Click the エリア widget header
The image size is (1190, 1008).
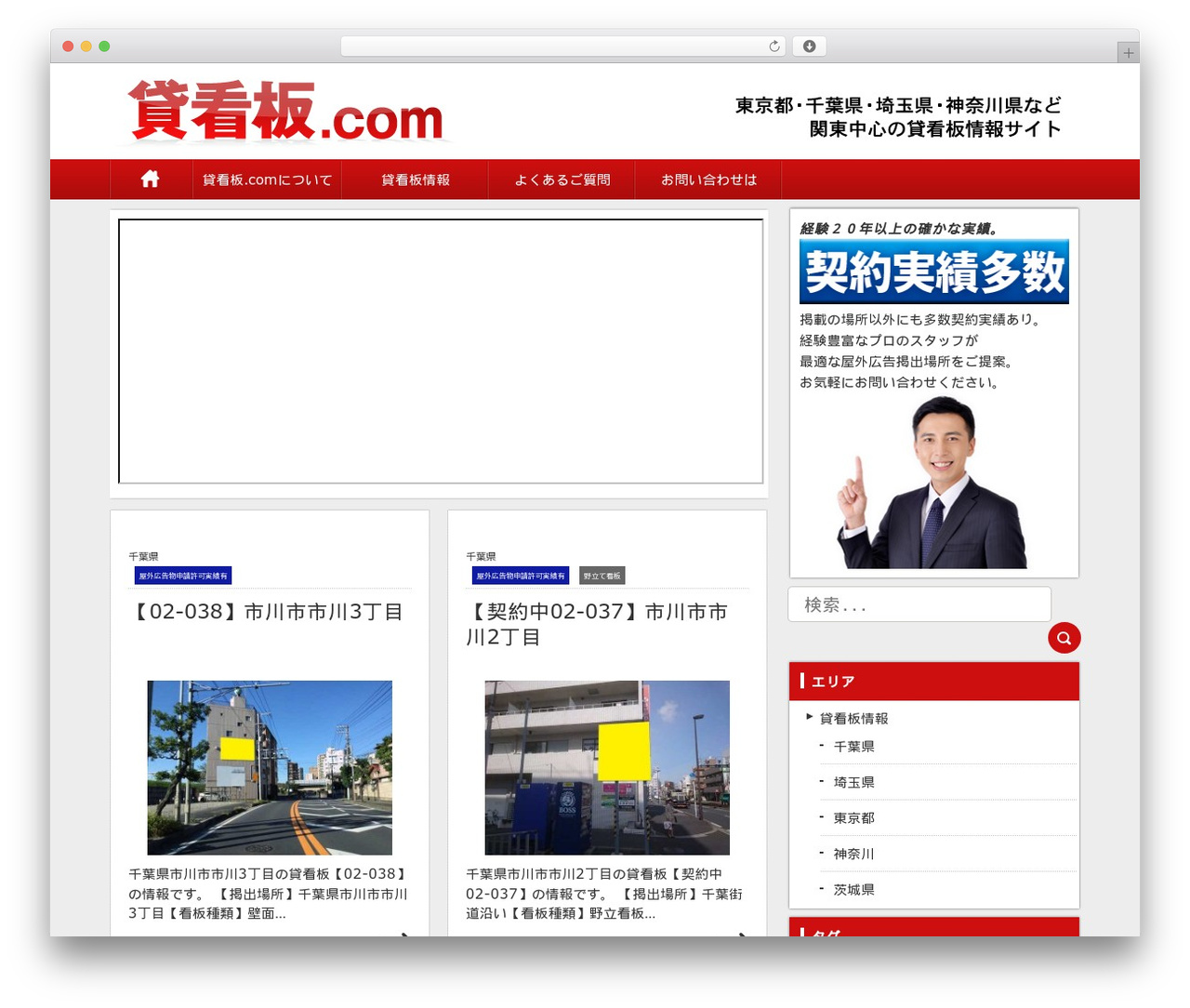(x=934, y=682)
